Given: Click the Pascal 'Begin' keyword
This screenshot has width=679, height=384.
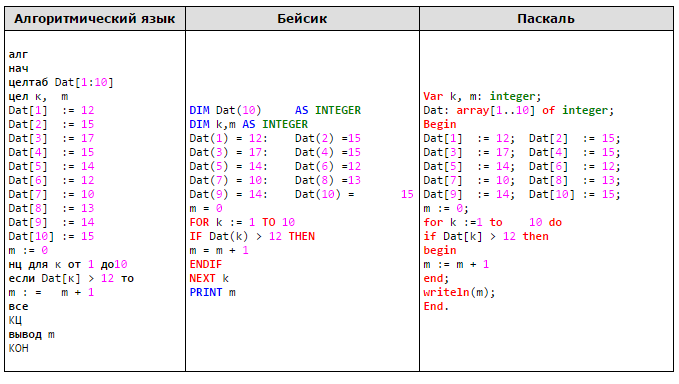Looking at the screenshot, I should pos(440,124).
